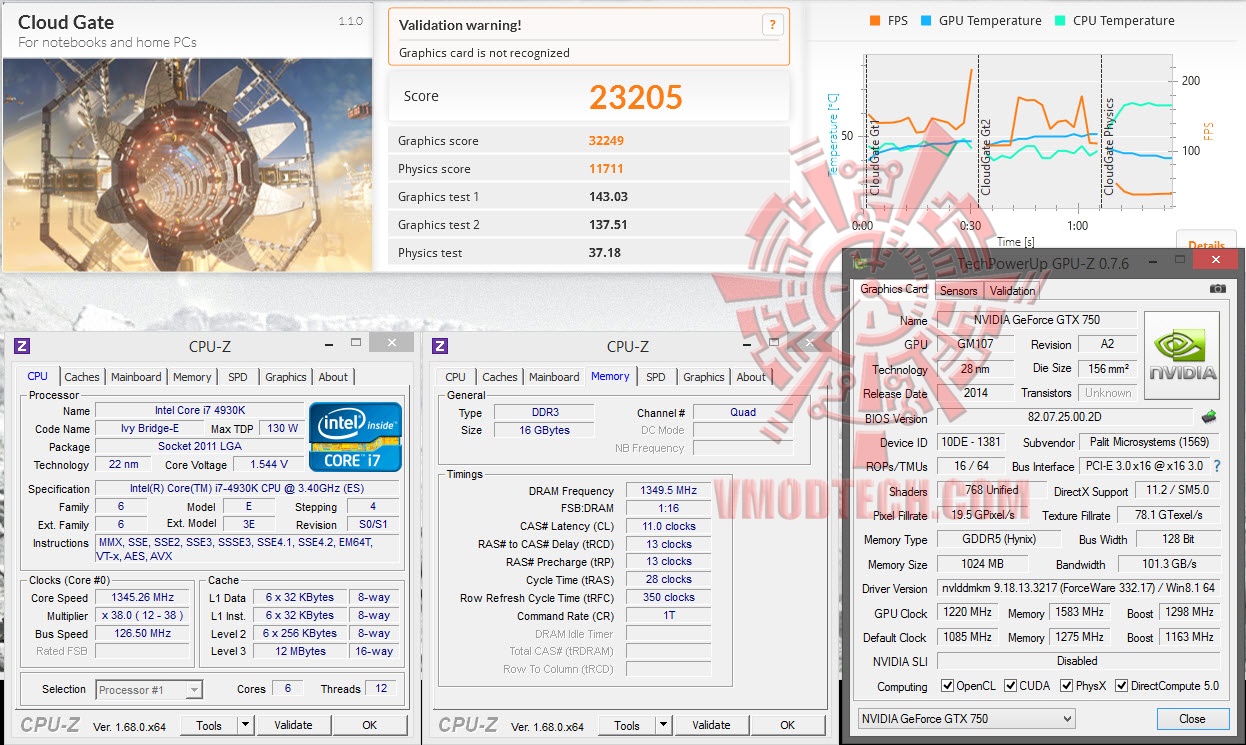
Task: Open the About tab in the processor CPU-Z window
Action: tap(333, 377)
